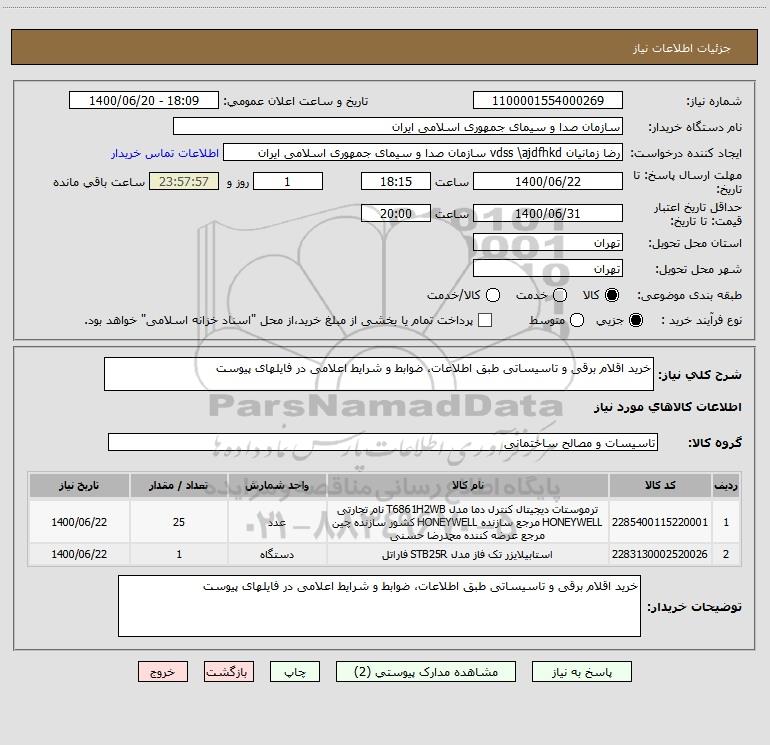Click the استابیلایزر STB25R item name
Image resolution: width=770 pixels, height=745 pixels.
(x=468, y=554)
